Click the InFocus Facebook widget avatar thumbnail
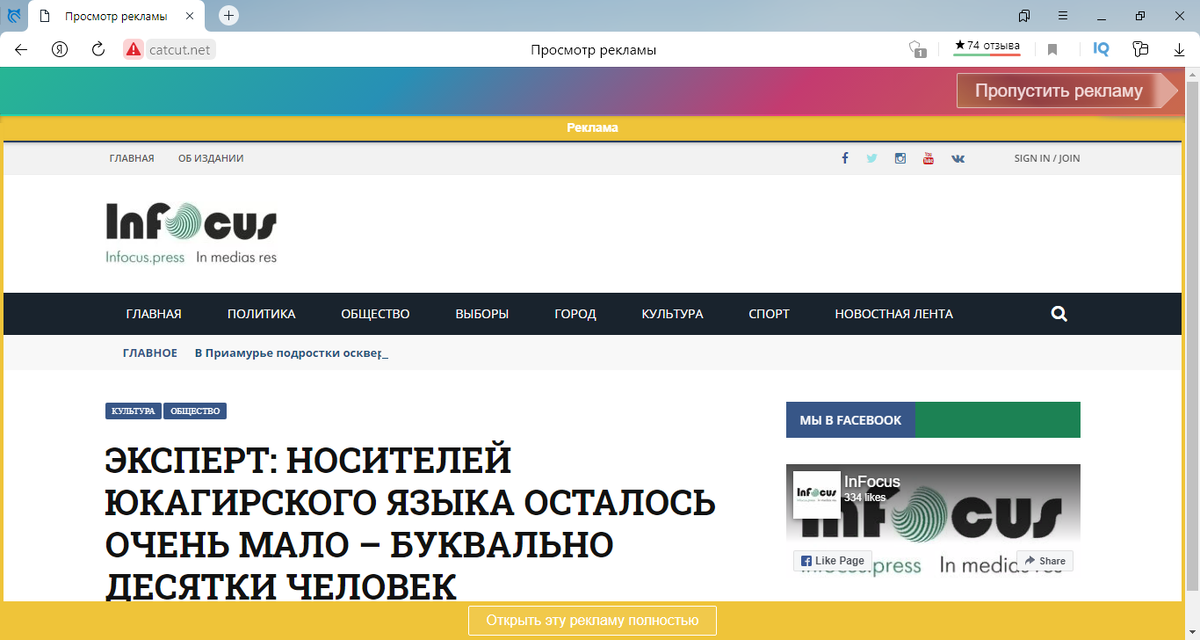Screen dimensions: 1200x640 (x=816, y=494)
